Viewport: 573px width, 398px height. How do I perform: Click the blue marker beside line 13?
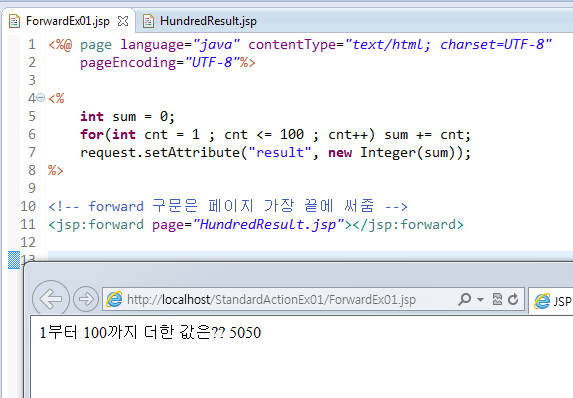14,260
